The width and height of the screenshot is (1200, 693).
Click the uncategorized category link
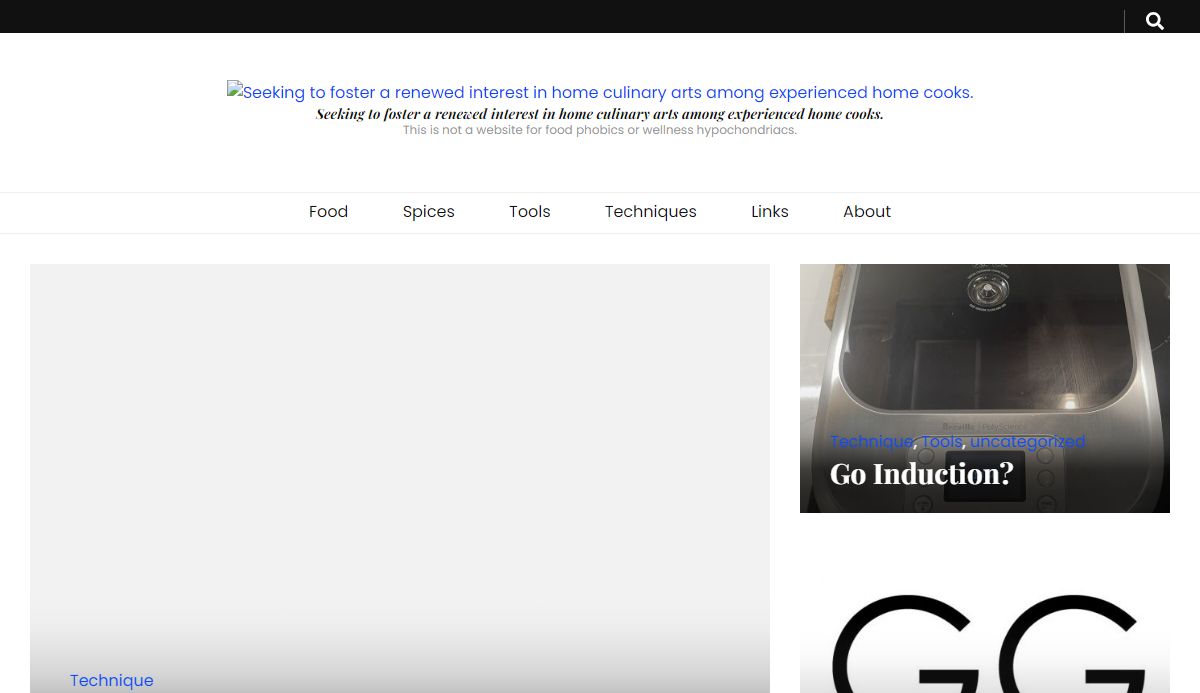1027,441
